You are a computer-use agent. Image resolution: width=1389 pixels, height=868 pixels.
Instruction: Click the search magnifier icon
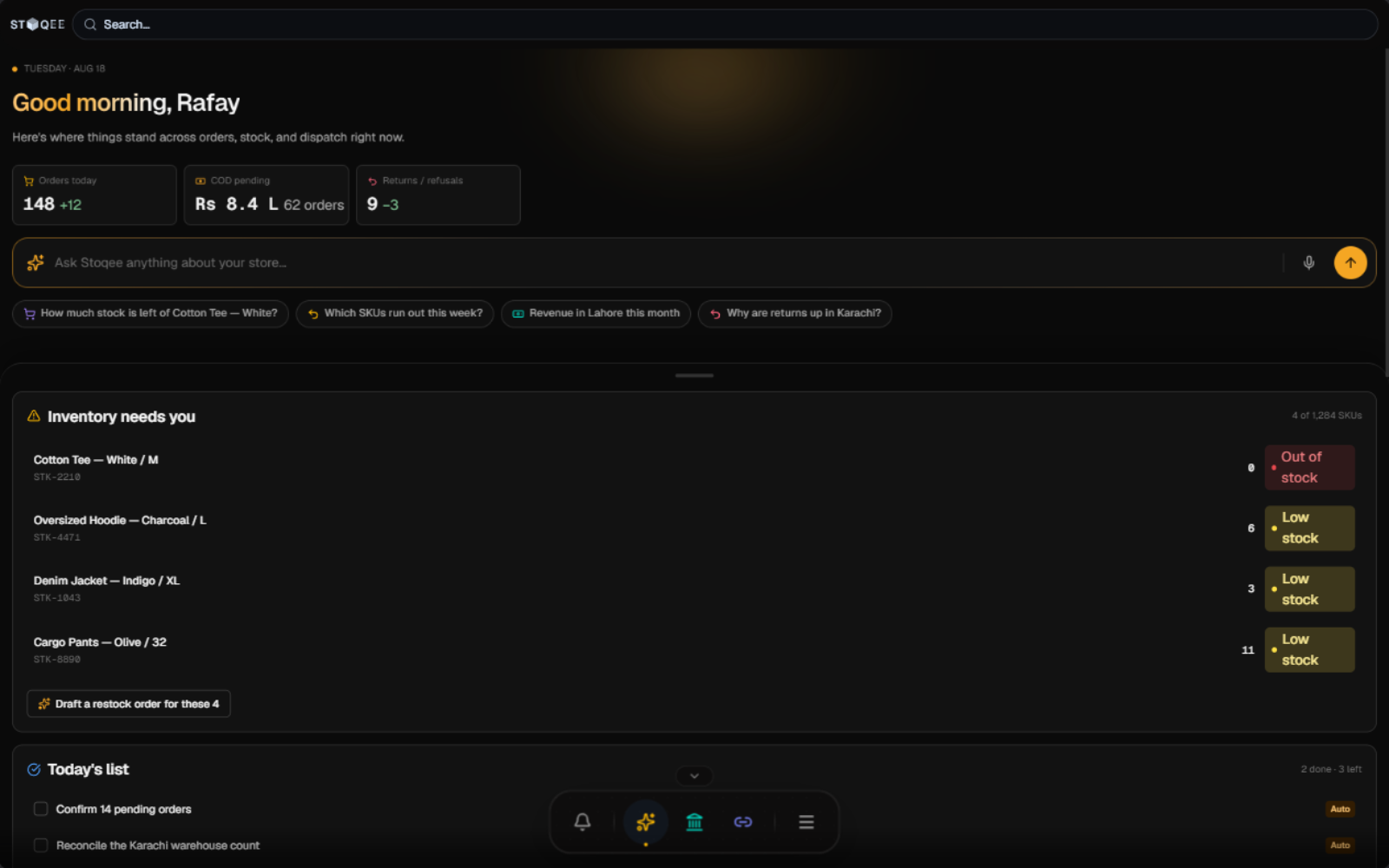pyautogui.click(x=89, y=24)
